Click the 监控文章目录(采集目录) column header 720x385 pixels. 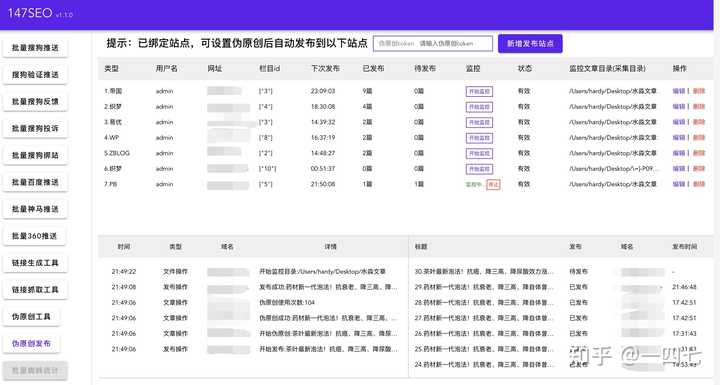(607, 68)
